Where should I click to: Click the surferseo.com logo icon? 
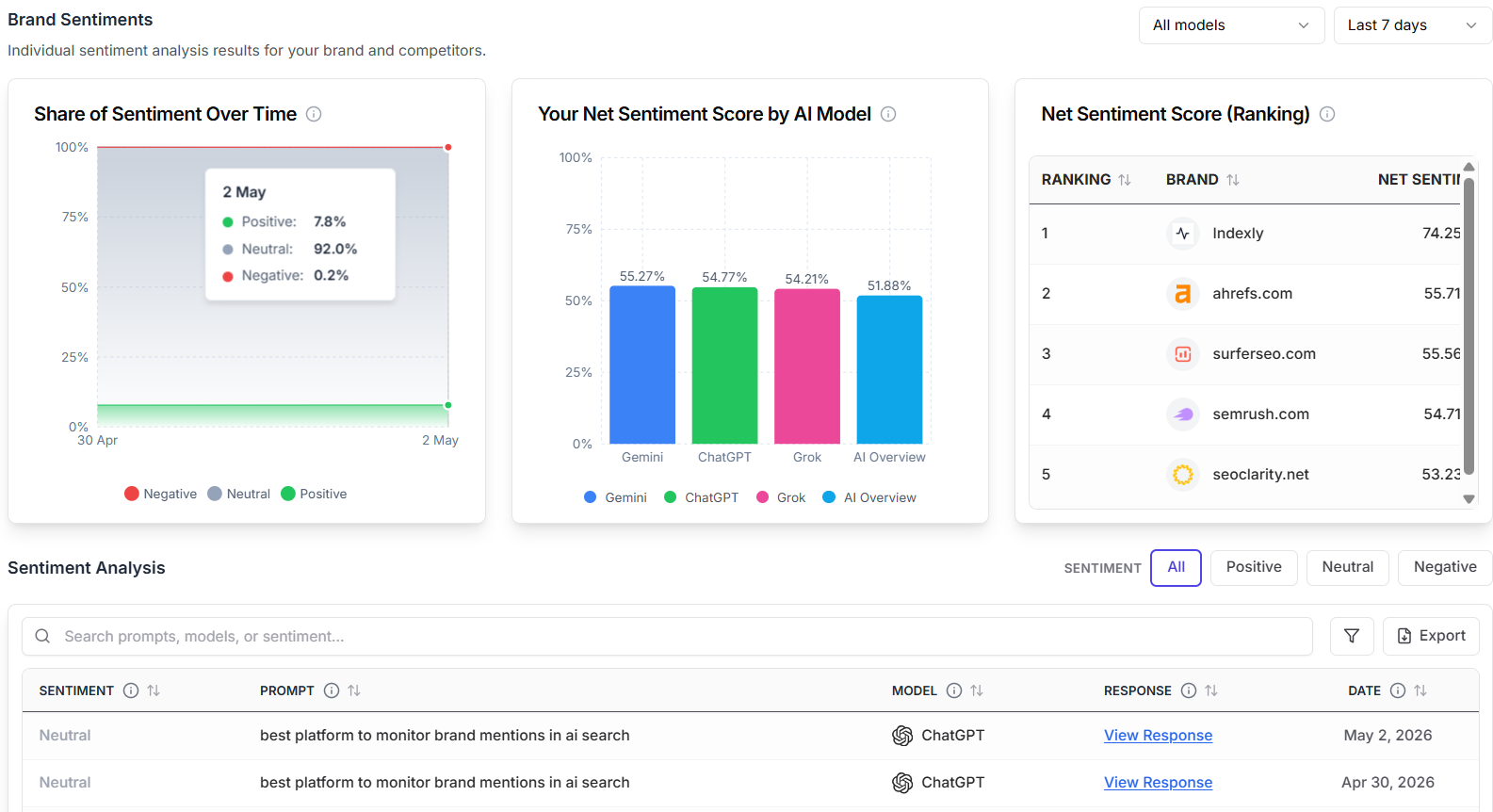[x=1183, y=354]
